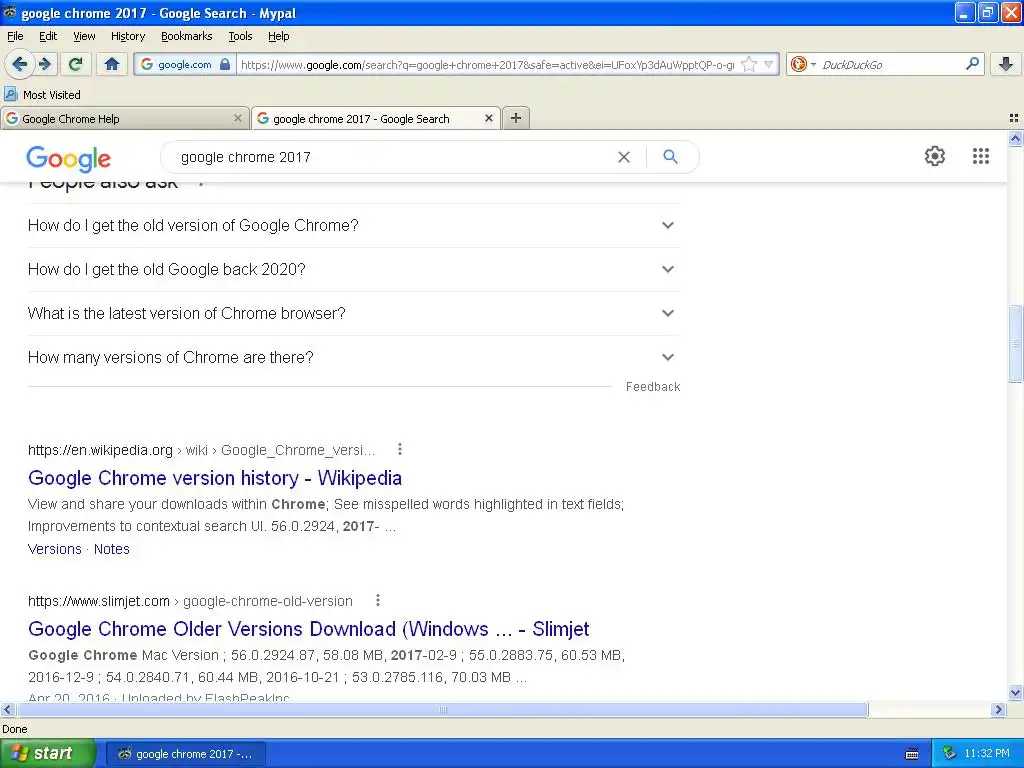This screenshot has height=768, width=1024.
Task: Expand "How do I get the old Google back 2020?"
Action: [354, 269]
